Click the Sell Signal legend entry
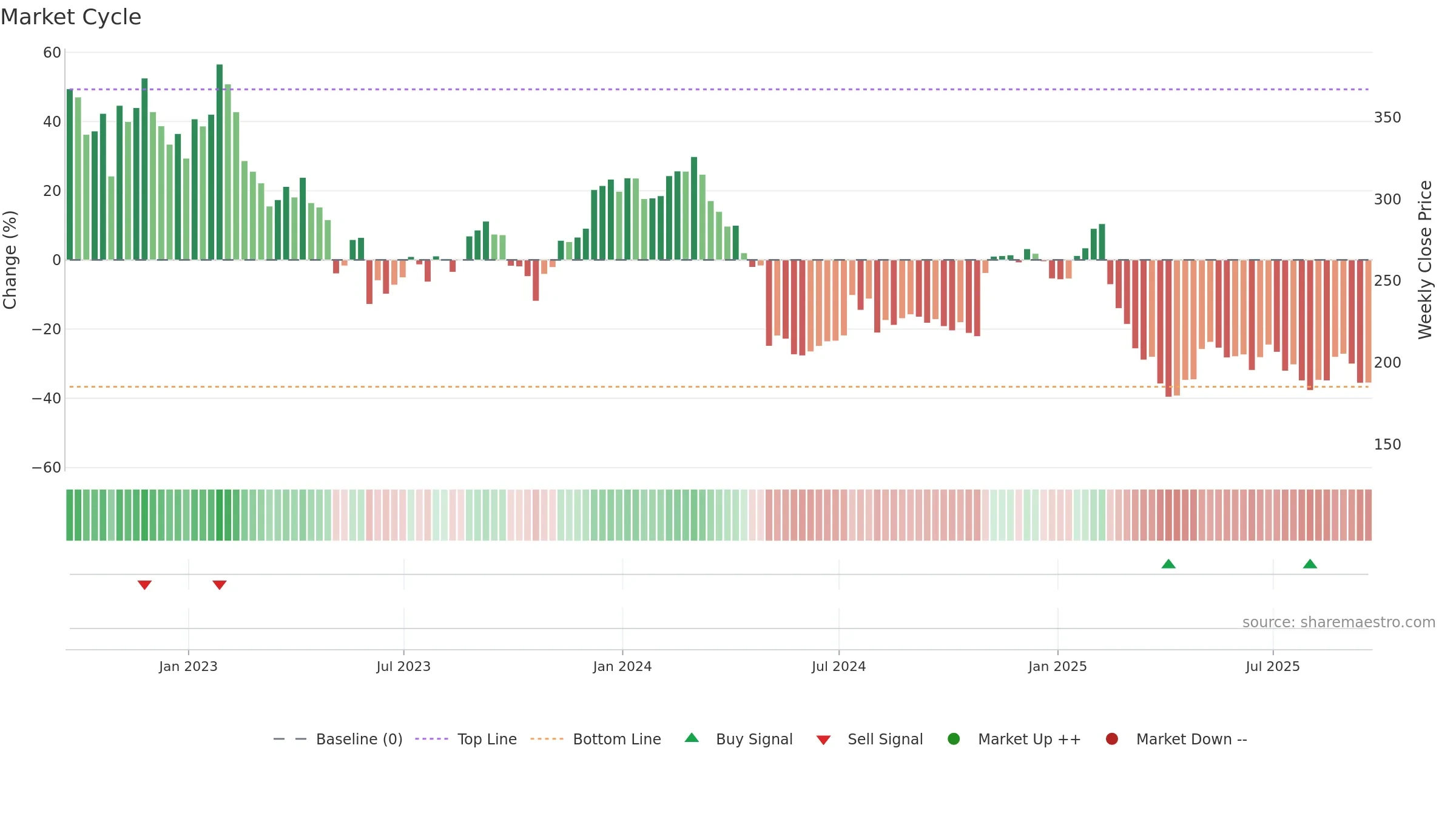1456x819 pixels. 869,739
